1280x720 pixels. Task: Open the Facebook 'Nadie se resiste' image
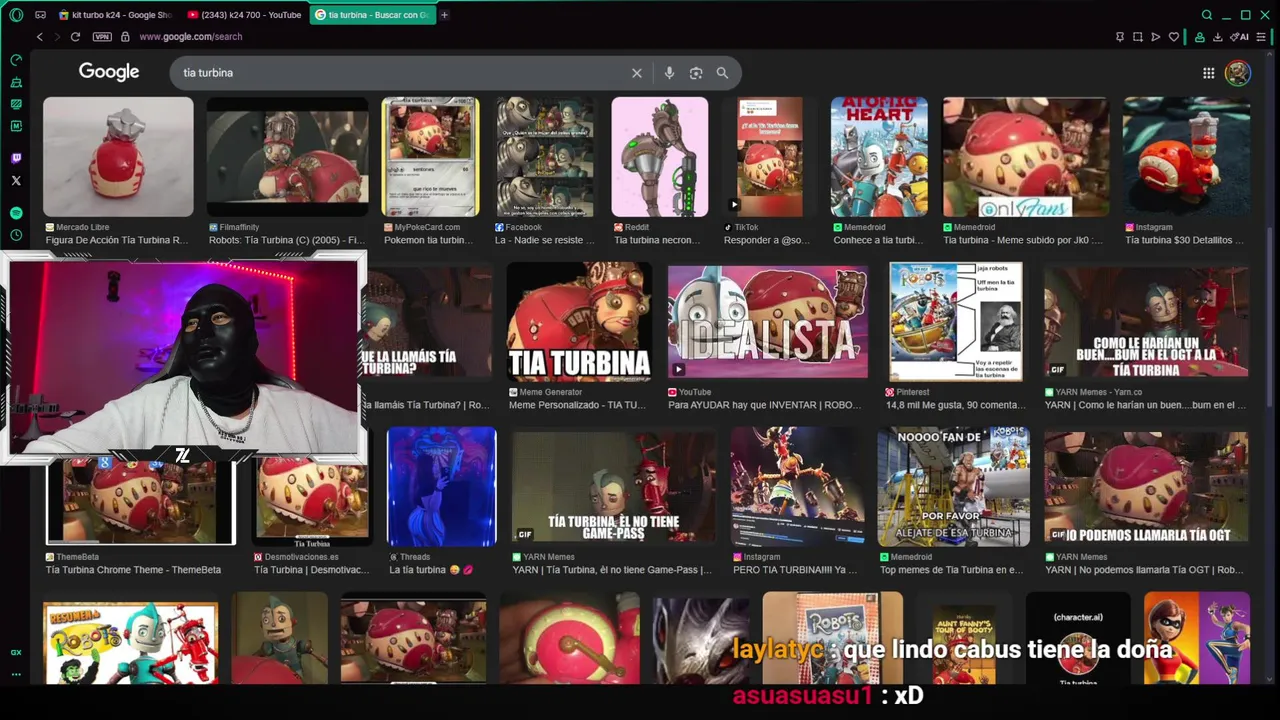pyautogui.click(x=545, y=157)
